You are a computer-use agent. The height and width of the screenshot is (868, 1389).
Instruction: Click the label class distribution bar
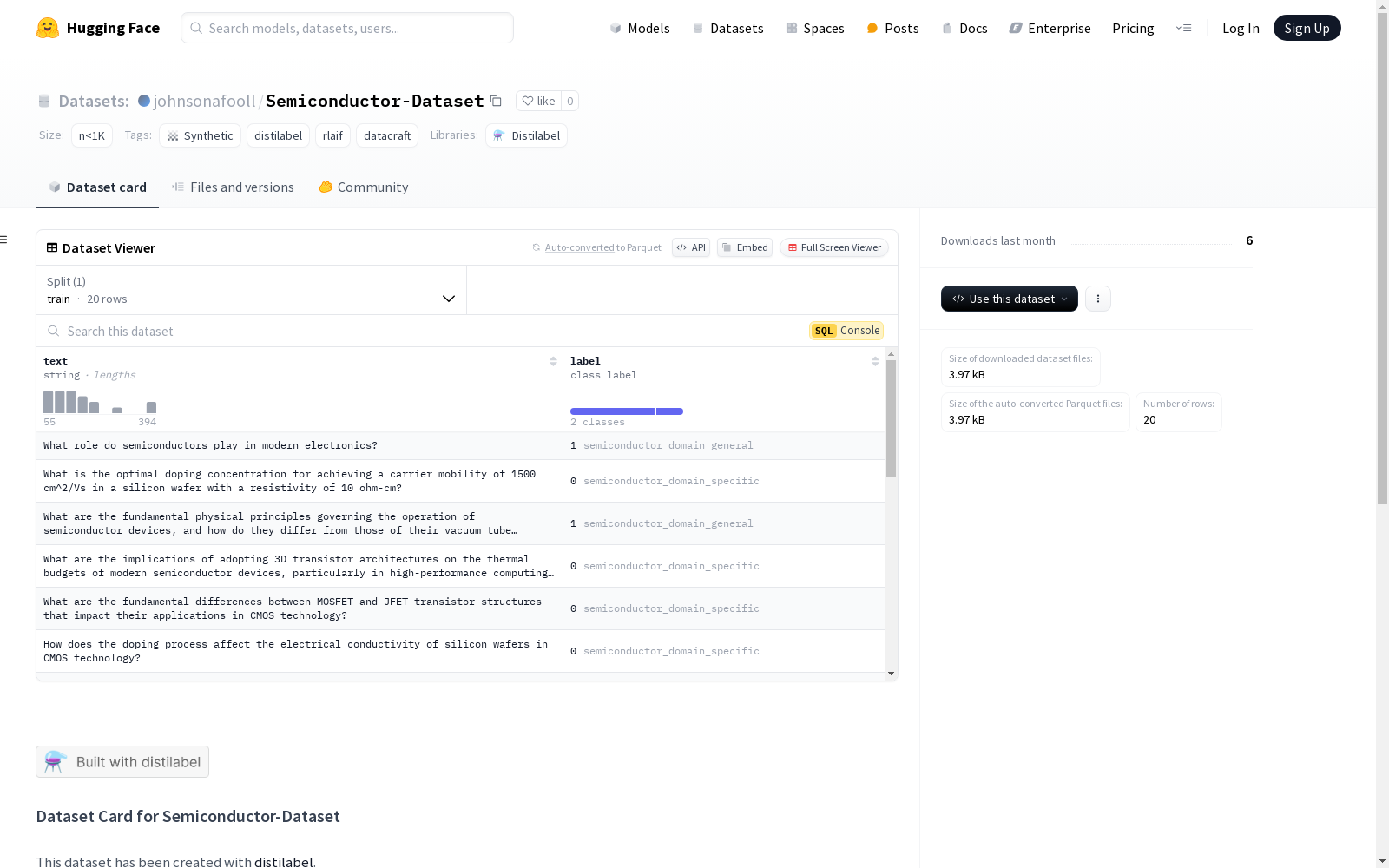click(627, 411)
